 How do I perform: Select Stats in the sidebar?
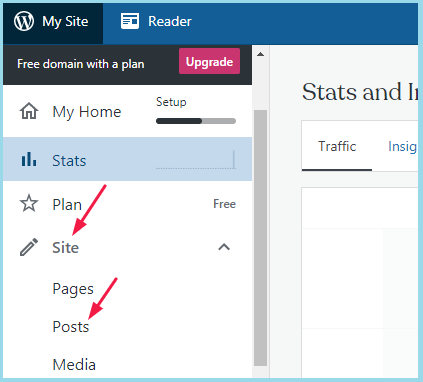coord(127,159)
